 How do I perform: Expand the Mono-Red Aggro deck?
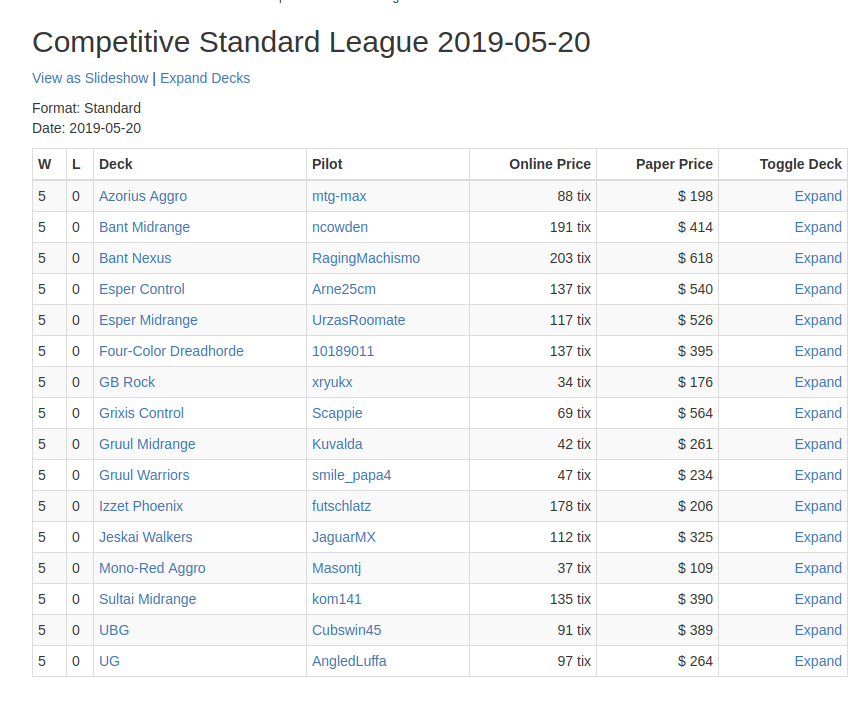[817, 568]
